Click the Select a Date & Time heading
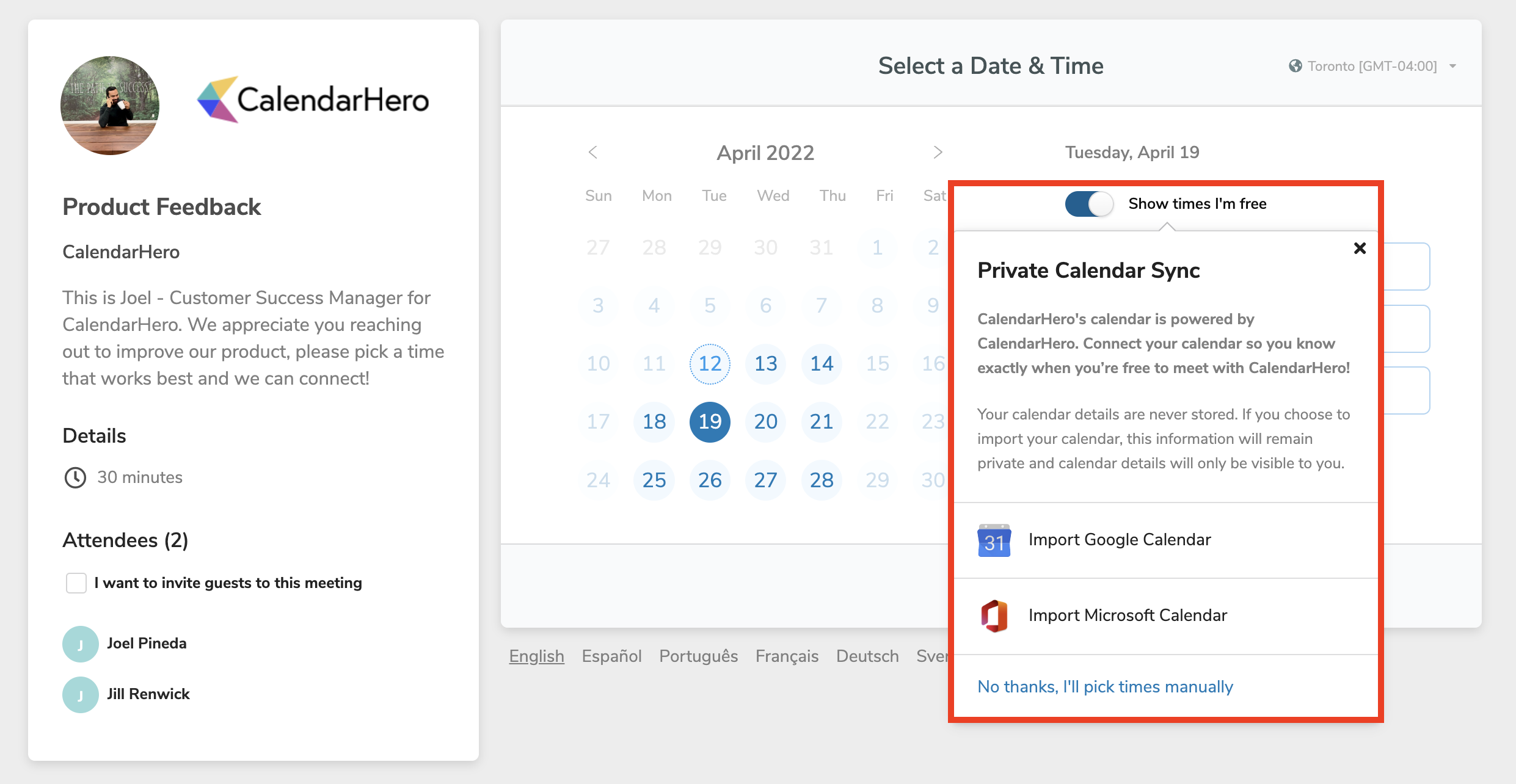The width and height of the screenshot is (1516, 784). 991,66
